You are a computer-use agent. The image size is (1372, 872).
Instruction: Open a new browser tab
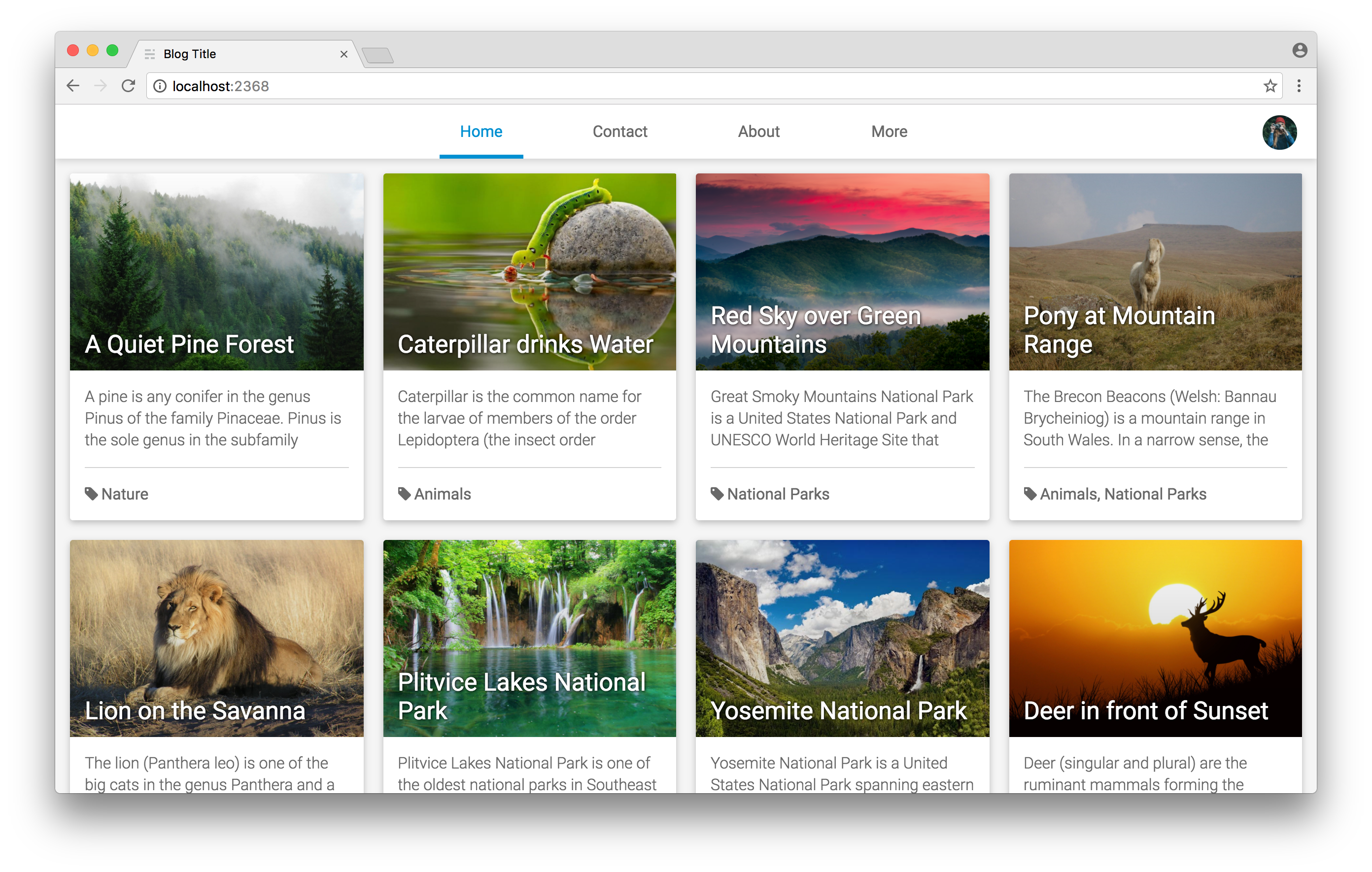tap(377, 55)
